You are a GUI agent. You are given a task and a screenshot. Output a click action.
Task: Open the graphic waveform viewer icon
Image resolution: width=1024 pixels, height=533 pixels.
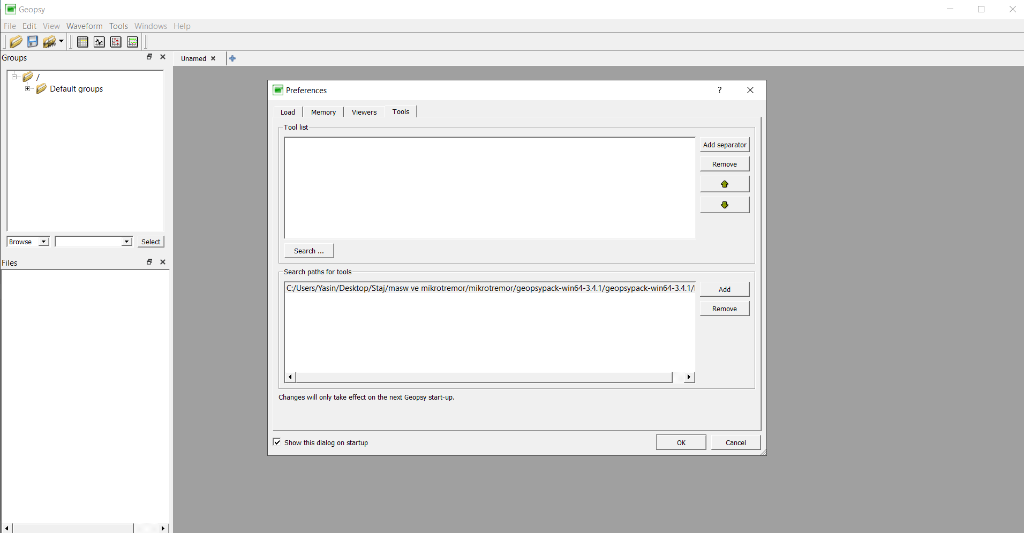point(99,42)
